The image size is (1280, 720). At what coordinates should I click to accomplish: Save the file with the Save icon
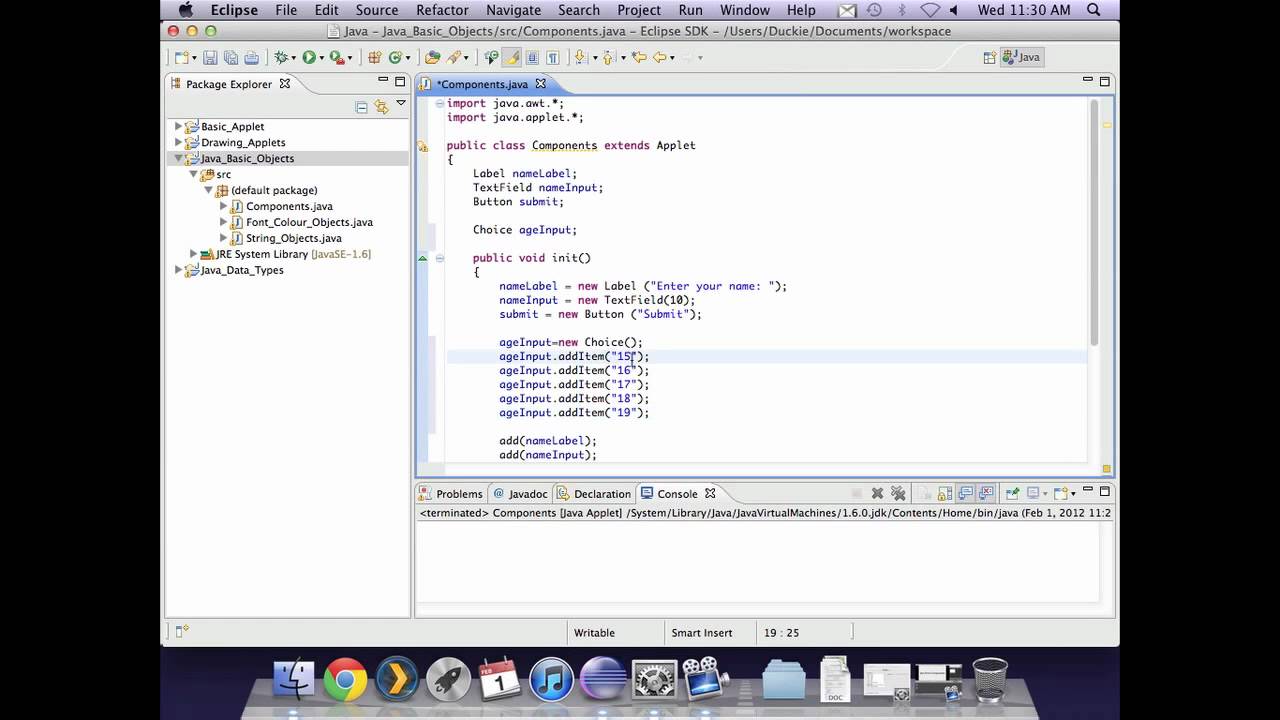point(210,57)
